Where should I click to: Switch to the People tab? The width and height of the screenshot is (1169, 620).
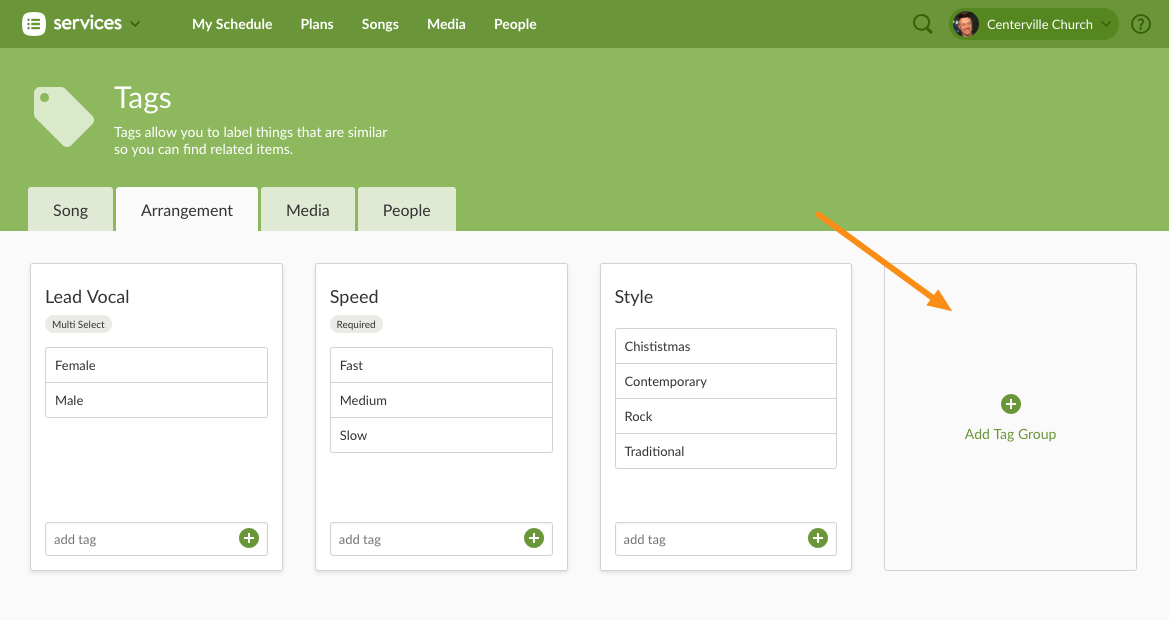(x=406, y=209)
